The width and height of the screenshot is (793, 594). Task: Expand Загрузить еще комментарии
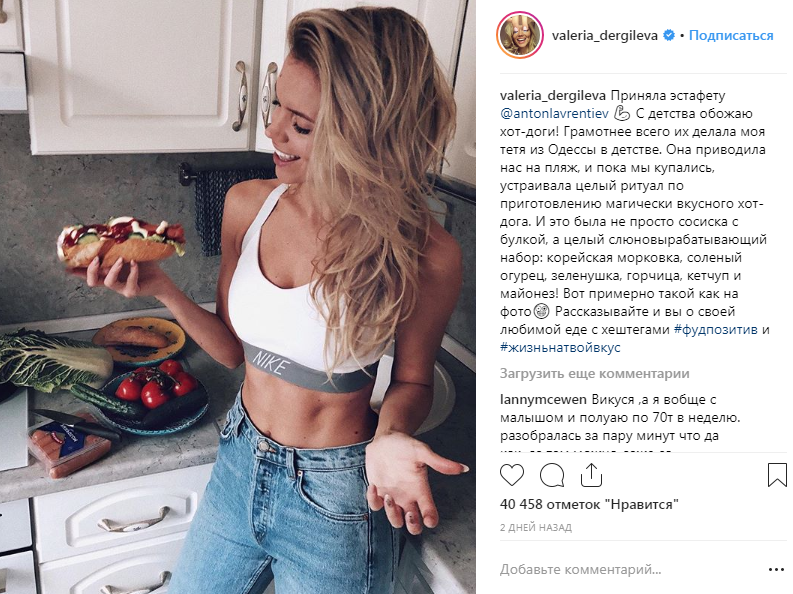[x=595, y=374]
